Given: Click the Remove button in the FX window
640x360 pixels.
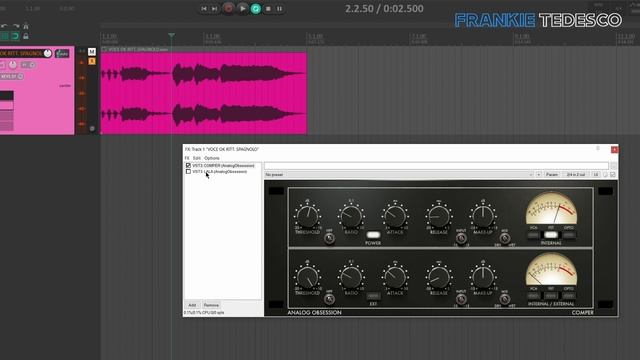Looking at the screenshot, I should click(x=211, y=305).
